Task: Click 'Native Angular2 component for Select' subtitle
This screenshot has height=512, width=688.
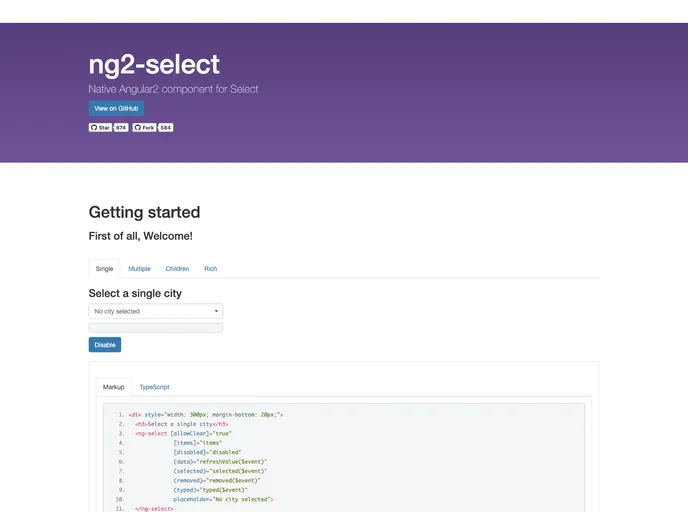Action: tap(173, 89)
